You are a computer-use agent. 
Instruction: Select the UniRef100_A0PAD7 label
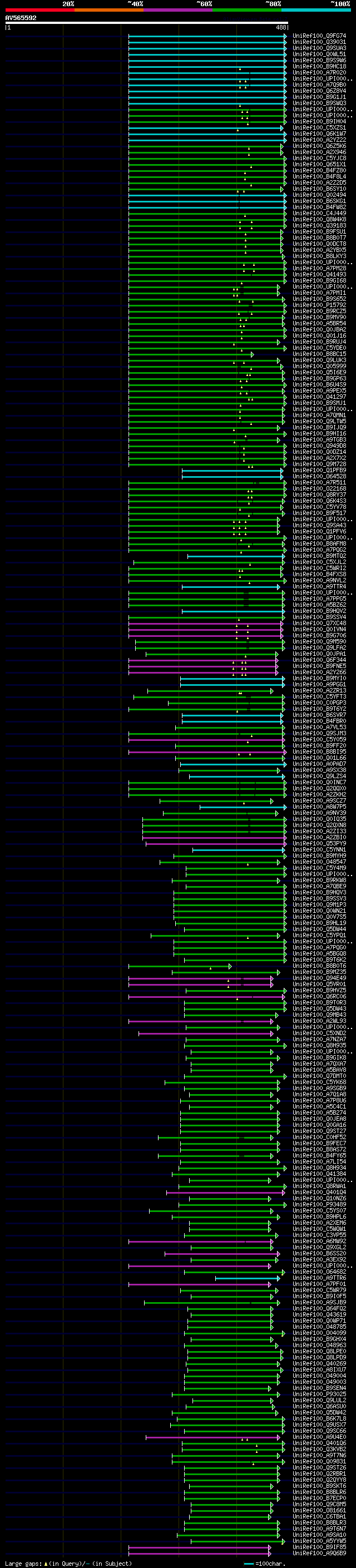point(319,764)
